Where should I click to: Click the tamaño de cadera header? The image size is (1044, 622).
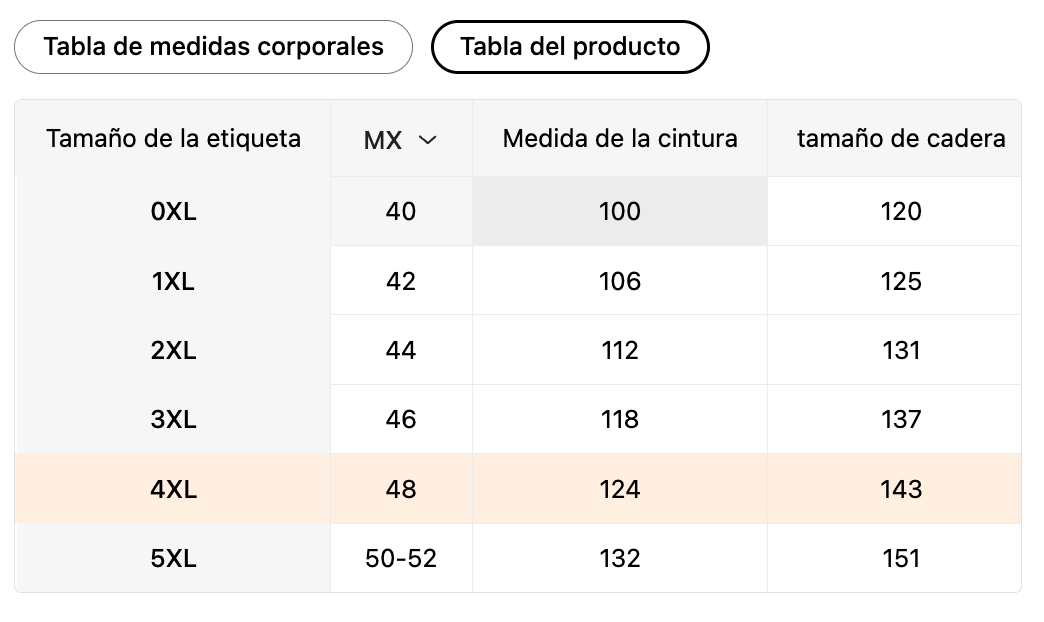click(x=900, y=138)
